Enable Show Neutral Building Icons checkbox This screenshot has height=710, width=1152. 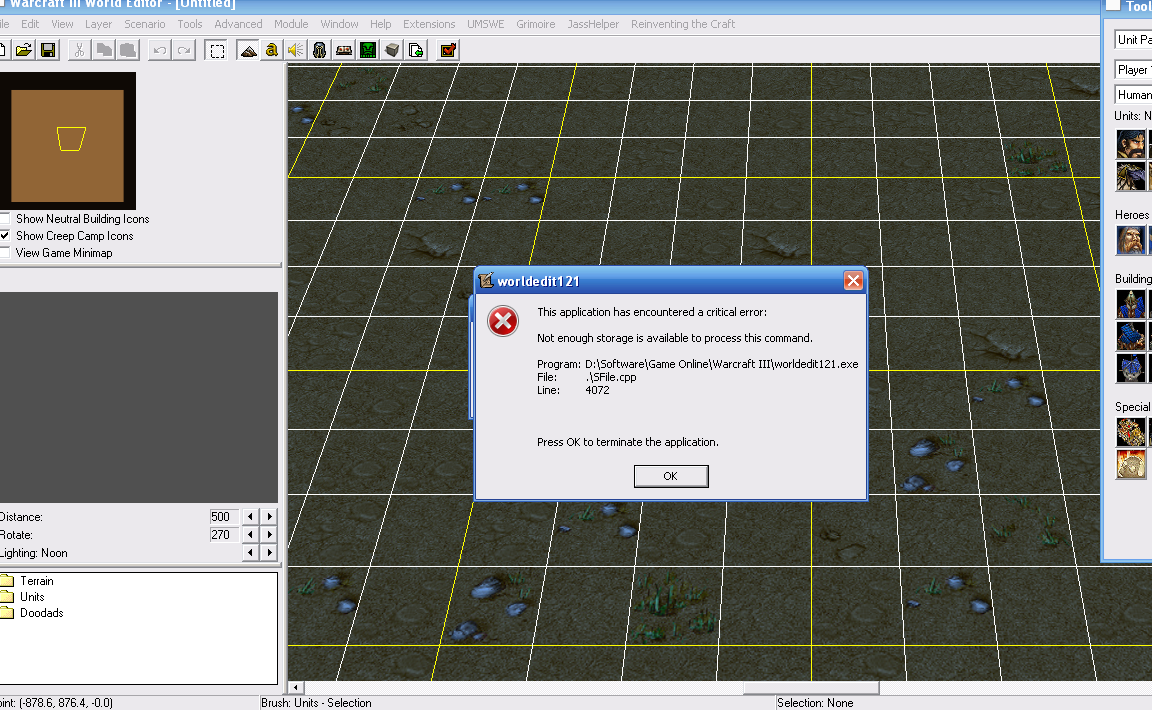[4, 218]
